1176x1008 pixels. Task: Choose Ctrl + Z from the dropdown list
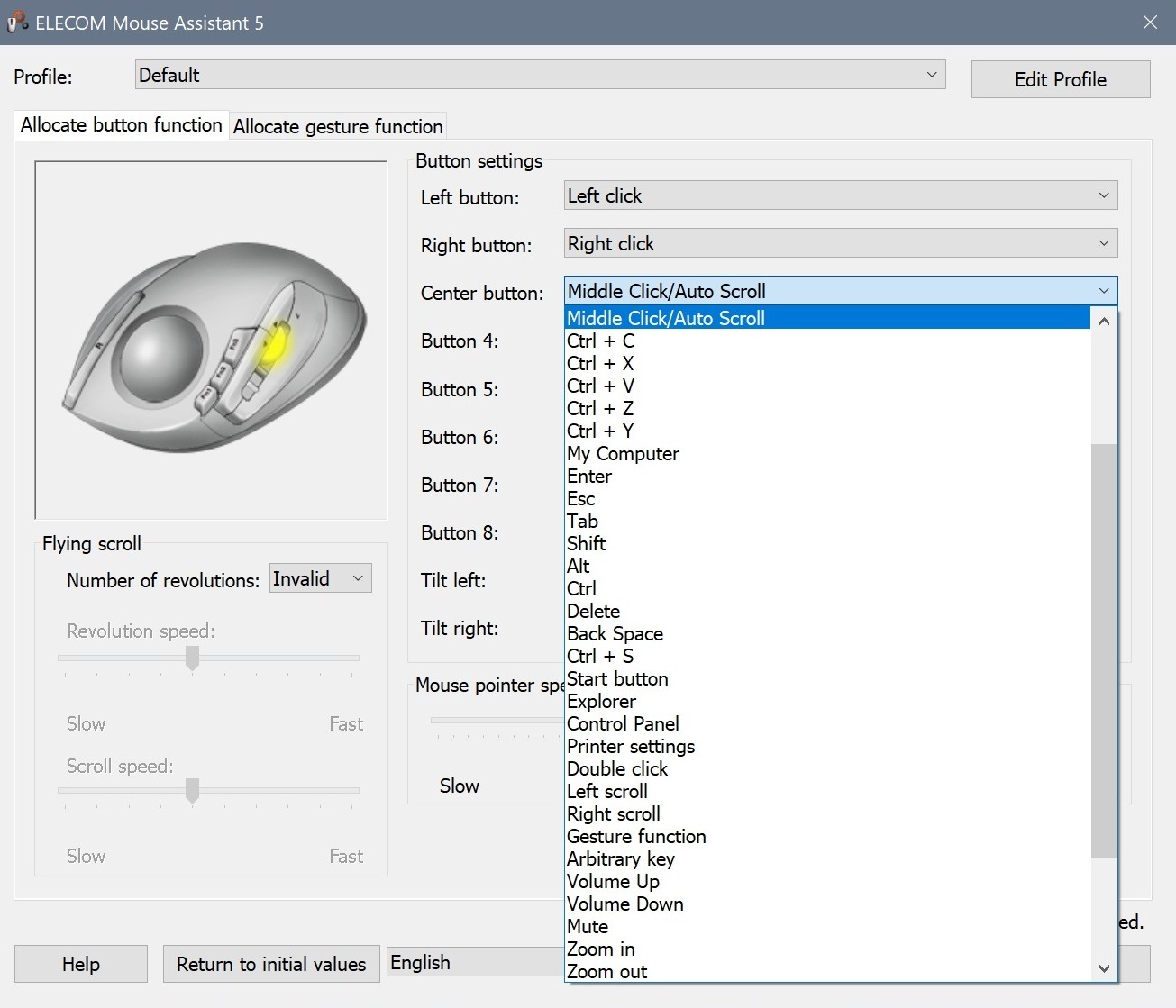[827, 408]
